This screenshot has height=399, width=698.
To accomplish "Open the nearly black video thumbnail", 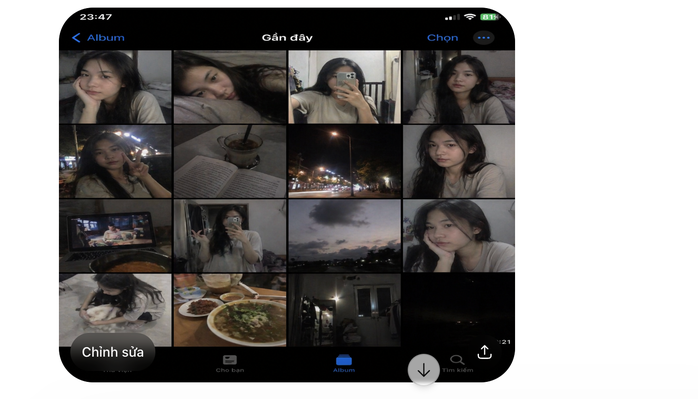I will [459, 310].
